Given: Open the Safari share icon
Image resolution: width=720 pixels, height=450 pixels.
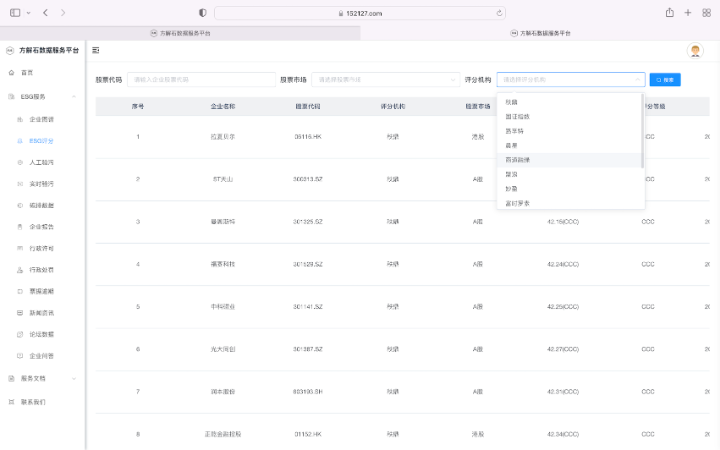Looking at the screenshot, I should [669, 13].
